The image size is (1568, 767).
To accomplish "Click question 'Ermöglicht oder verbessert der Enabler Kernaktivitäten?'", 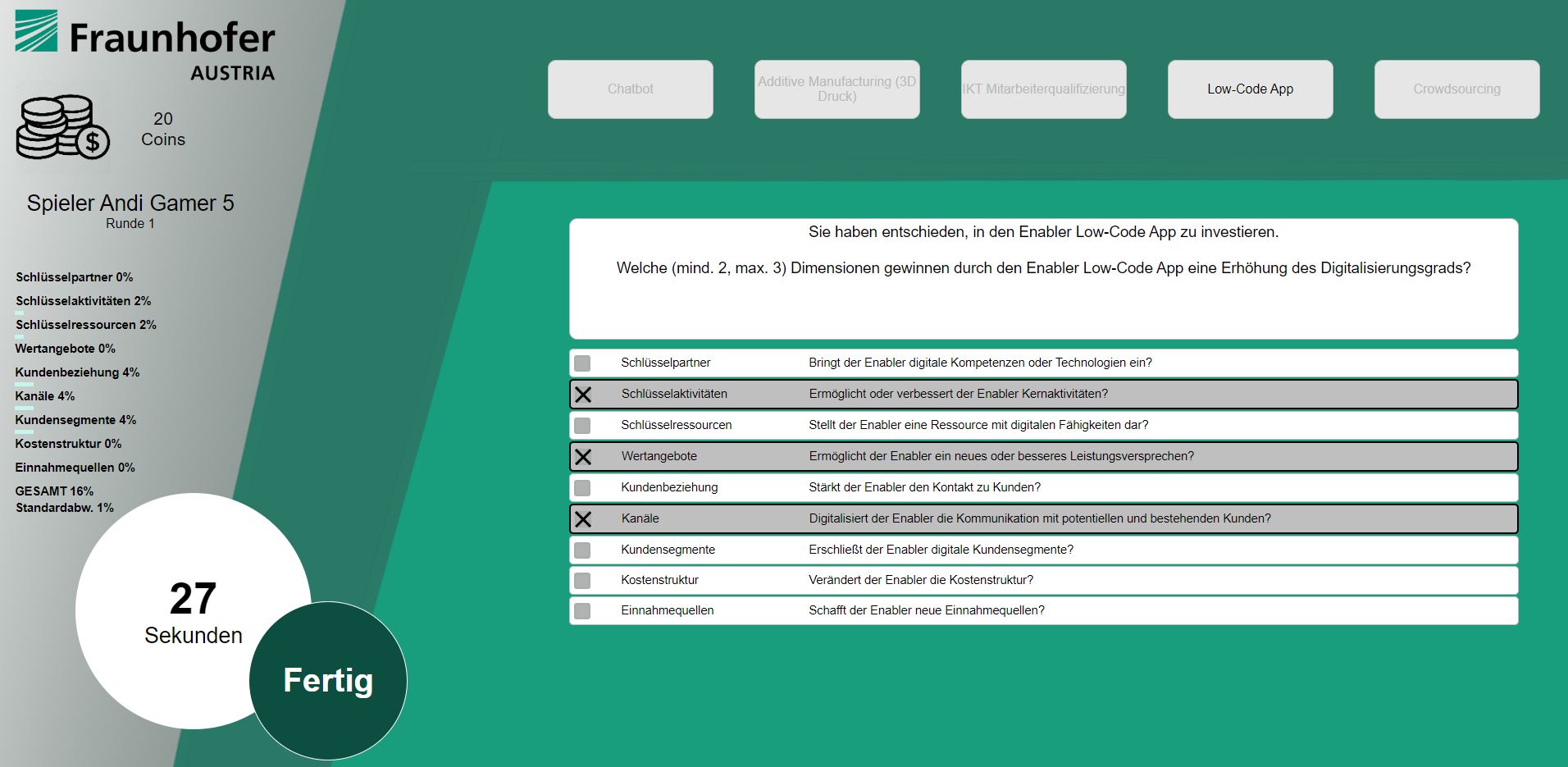I will [958, 394].
